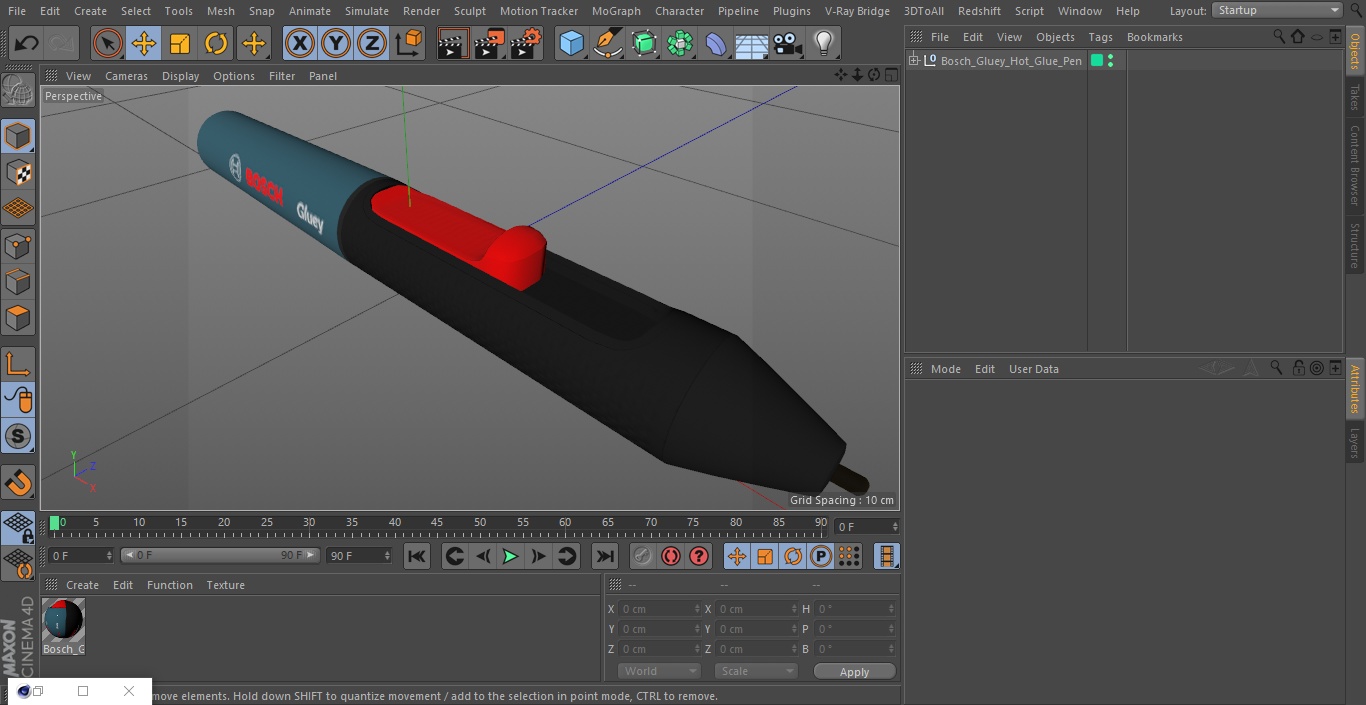Toggle position keyframe recording icon

click(x=737, y=556)
